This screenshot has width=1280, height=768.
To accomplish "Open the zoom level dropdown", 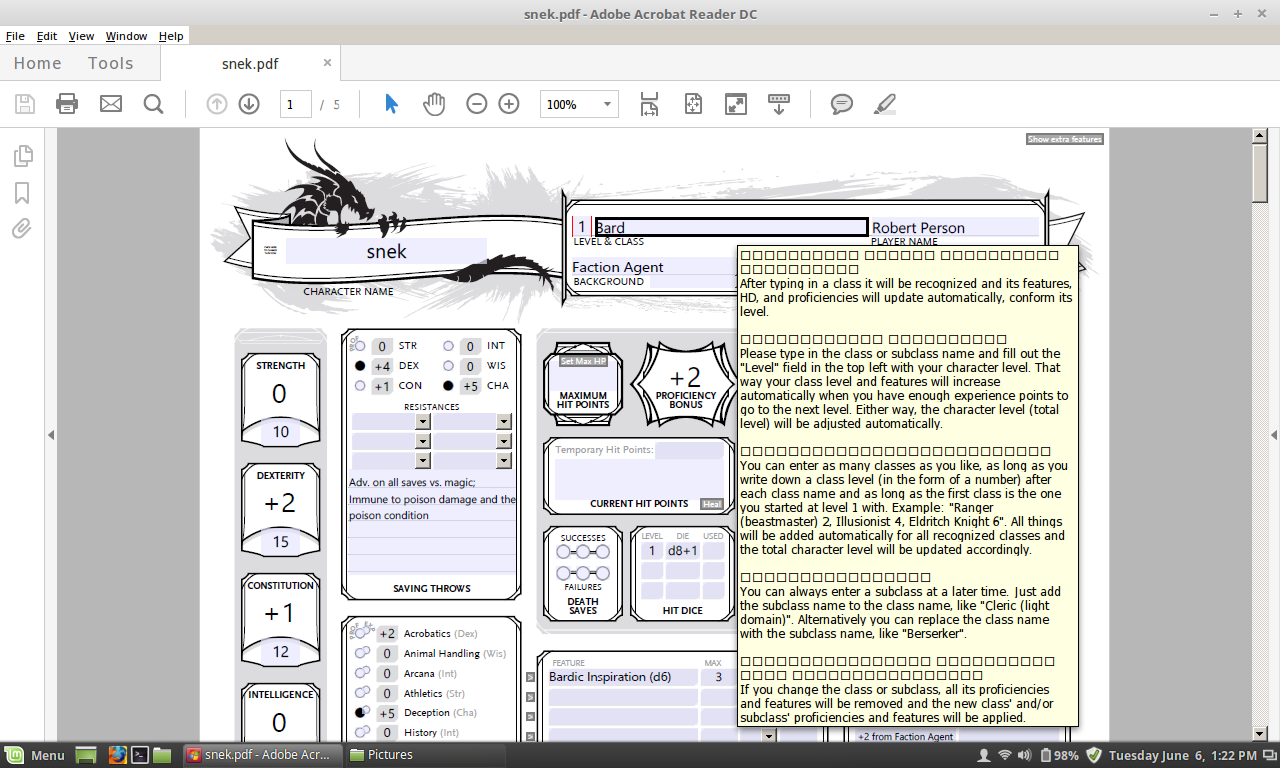I will coord(606,104).
